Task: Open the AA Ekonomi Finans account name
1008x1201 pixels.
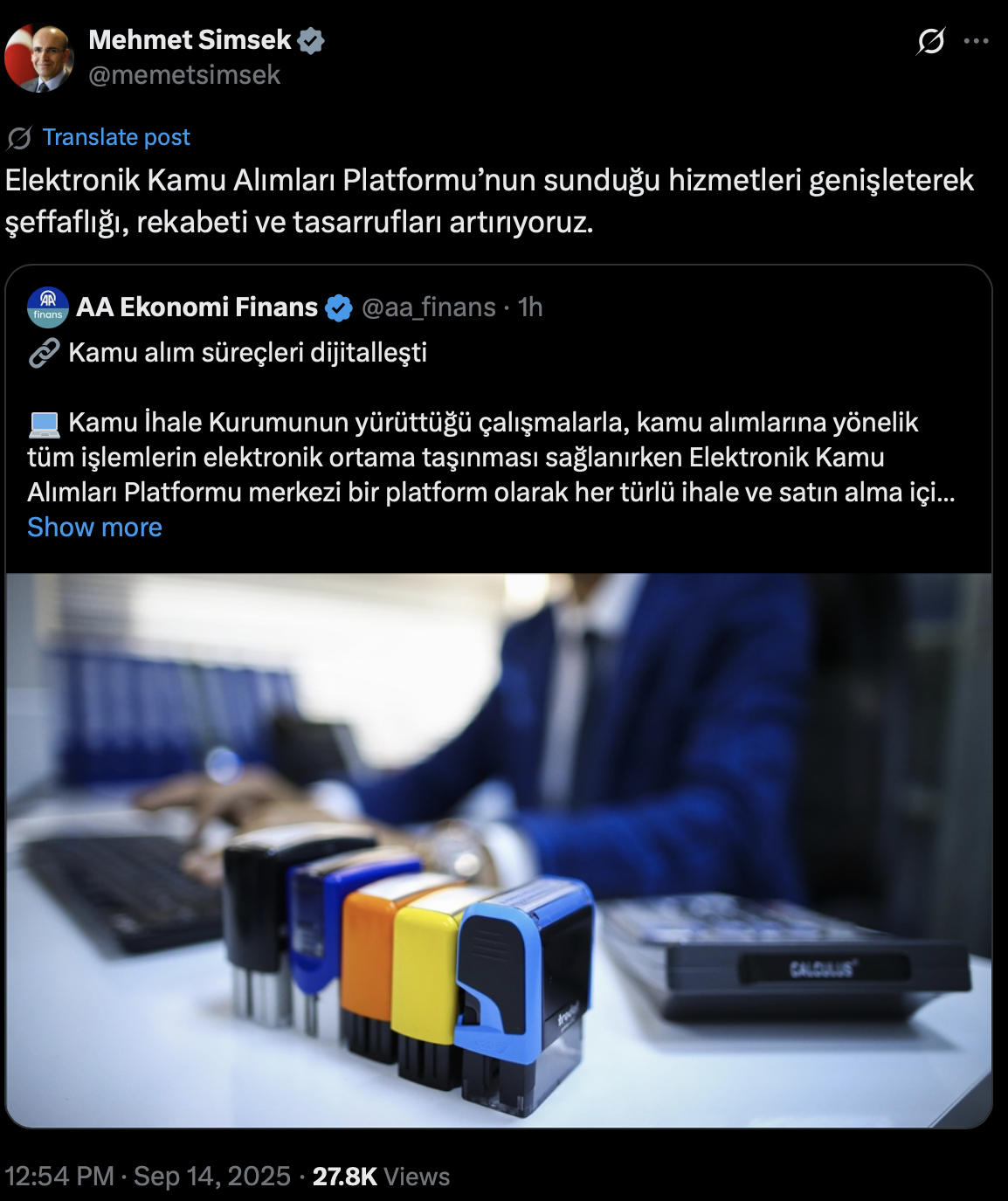Action: 197,307
